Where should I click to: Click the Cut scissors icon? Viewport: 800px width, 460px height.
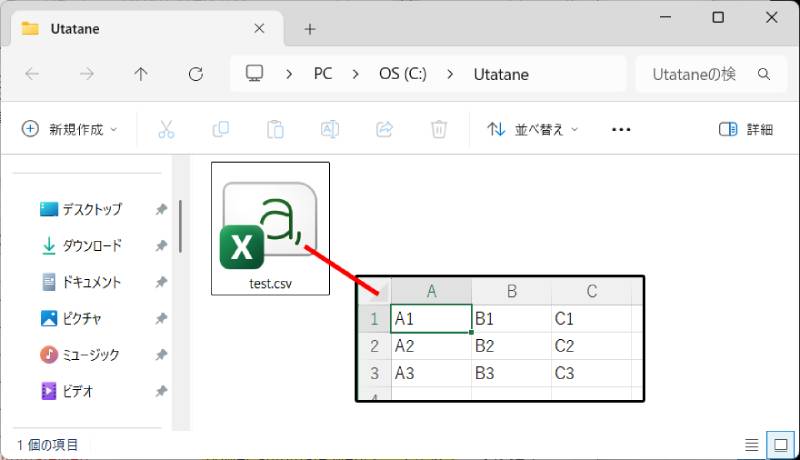tap(166, 129)
